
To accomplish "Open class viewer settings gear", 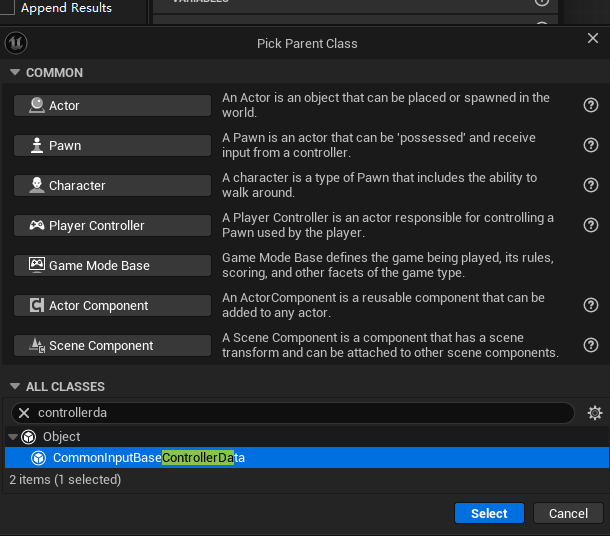I will [x=594, y=413].
